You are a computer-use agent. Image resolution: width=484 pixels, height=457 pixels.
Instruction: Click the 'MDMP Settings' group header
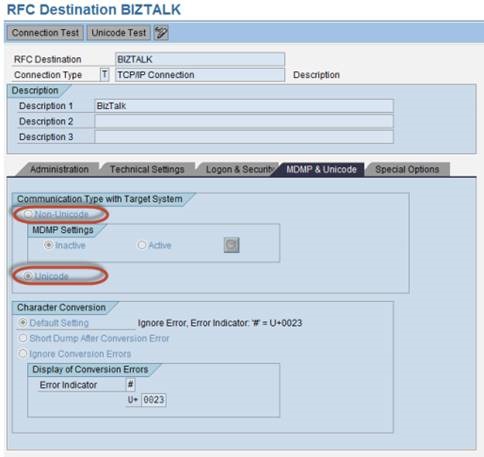tap(63, 230)
